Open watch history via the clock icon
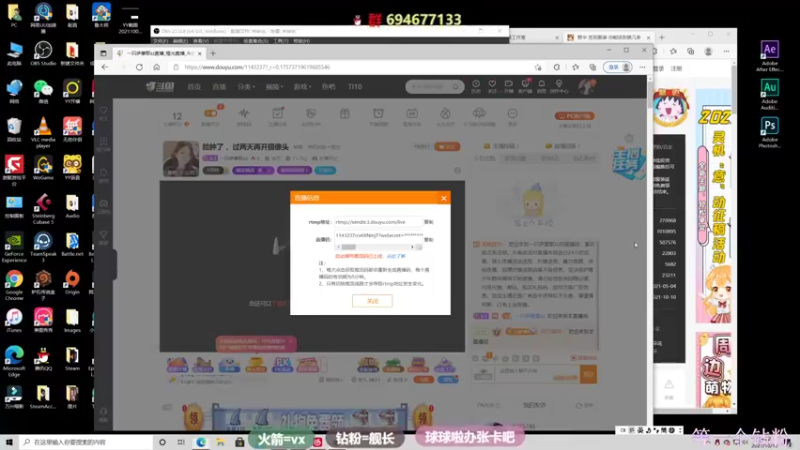This screenshot has width=800, height=450. coord(476,86)
